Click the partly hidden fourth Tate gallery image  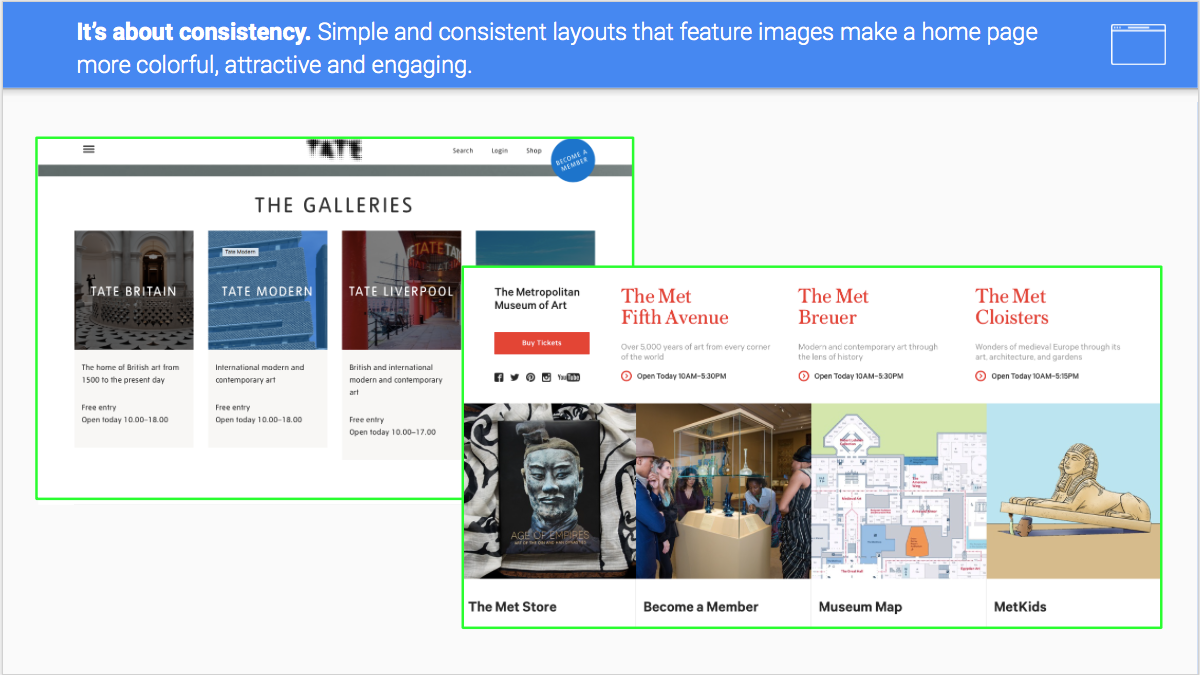pyautogui.click(x=535, y=248)
